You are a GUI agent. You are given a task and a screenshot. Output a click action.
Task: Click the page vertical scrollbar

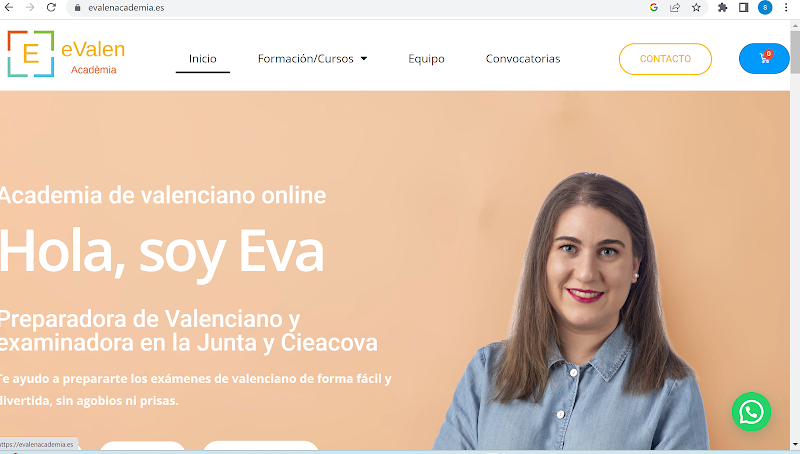795,235
